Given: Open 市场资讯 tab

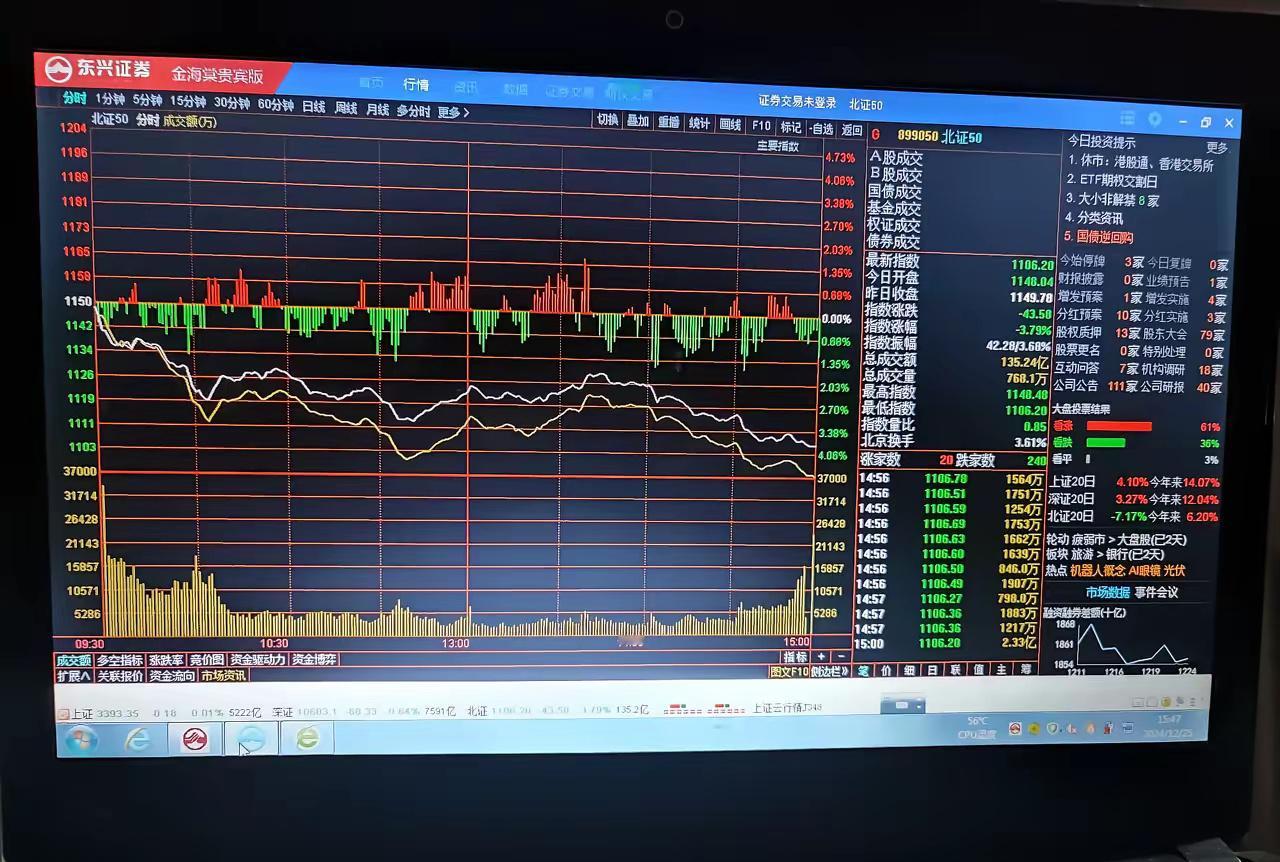Looking at the screenshot, I should pyautogui.click(x=223, y=676).
